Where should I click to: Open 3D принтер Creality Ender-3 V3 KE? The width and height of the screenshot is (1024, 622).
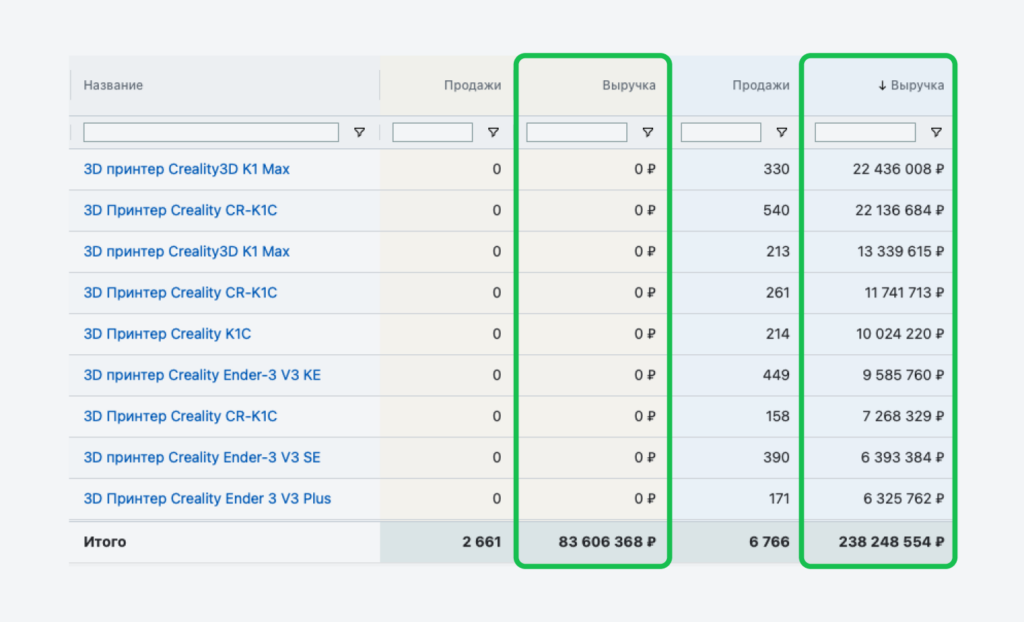202,375
